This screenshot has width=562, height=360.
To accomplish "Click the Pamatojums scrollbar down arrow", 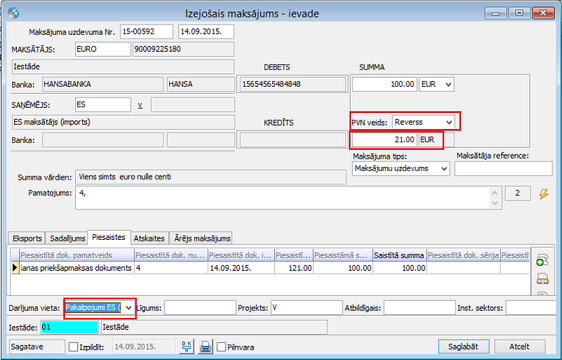I will click(x=495, y=203).
